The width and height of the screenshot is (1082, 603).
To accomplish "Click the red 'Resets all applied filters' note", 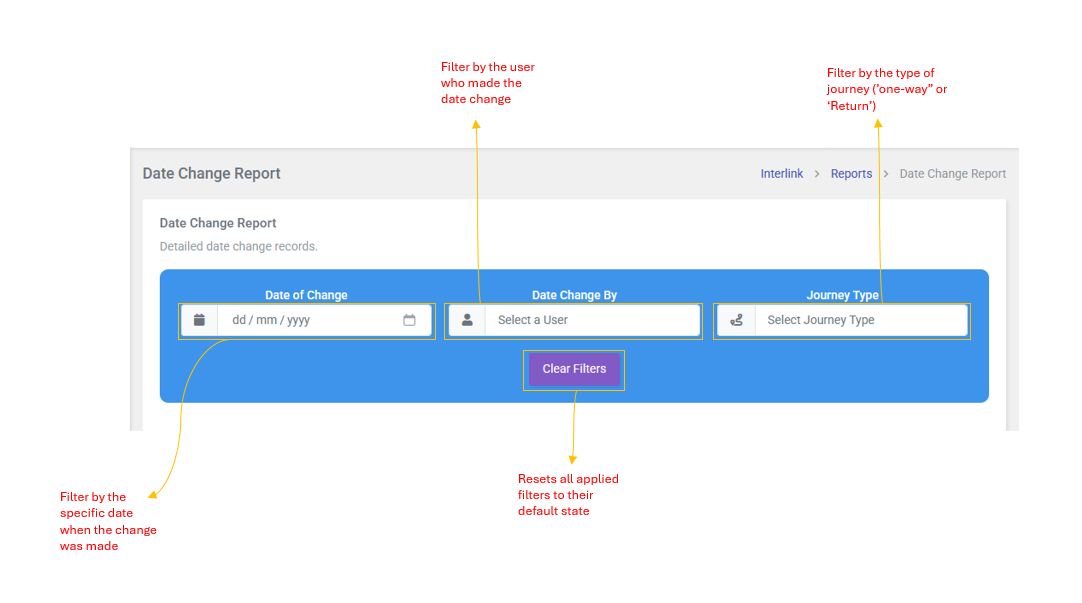I will tap(567, 495).
